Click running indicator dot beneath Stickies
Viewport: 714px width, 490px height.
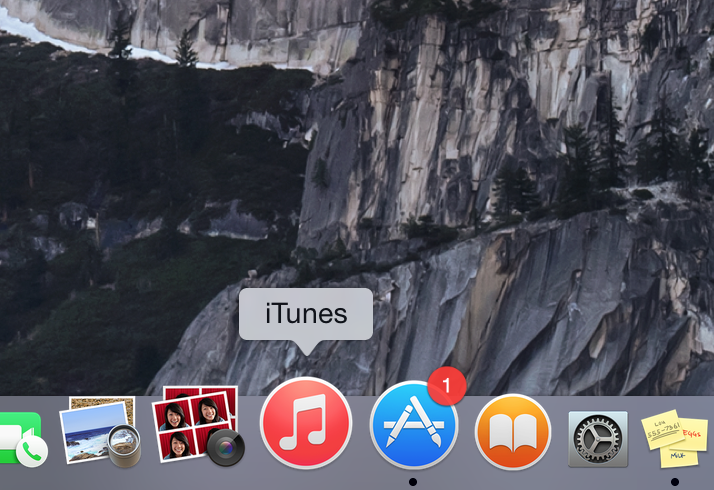(675, 481)
